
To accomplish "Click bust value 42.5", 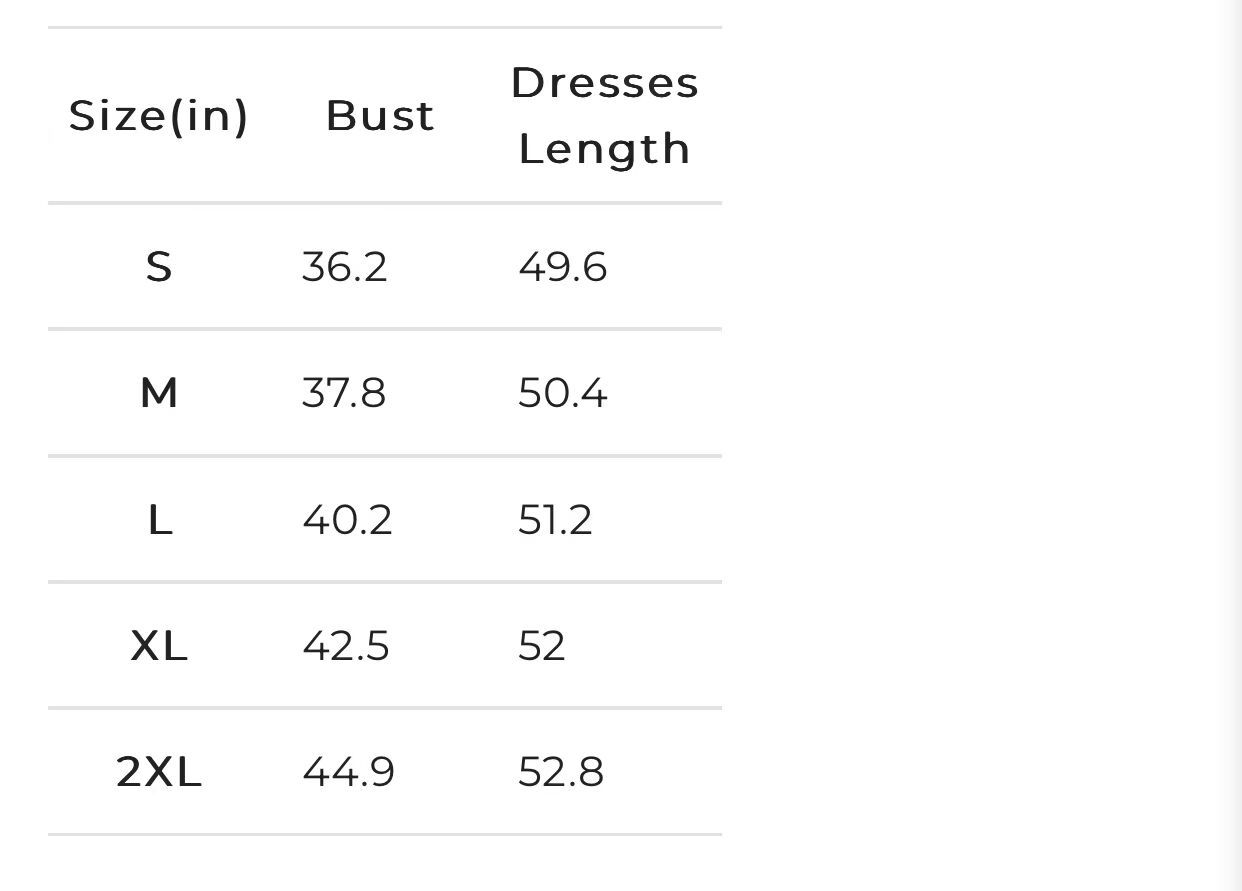I will tap(345, 646).
